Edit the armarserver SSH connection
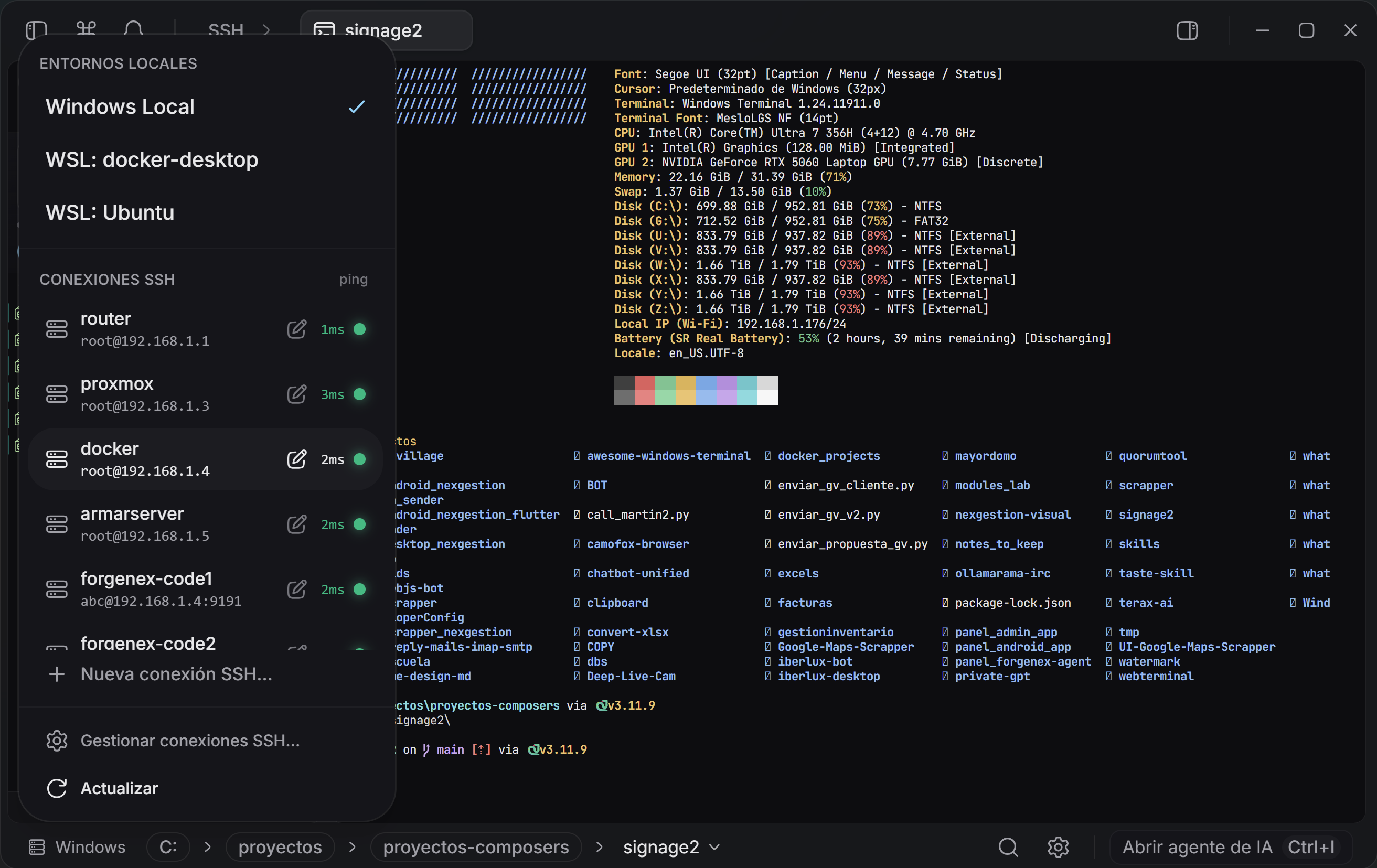This screenshot has height=868, width=1377. click(296, 524)
